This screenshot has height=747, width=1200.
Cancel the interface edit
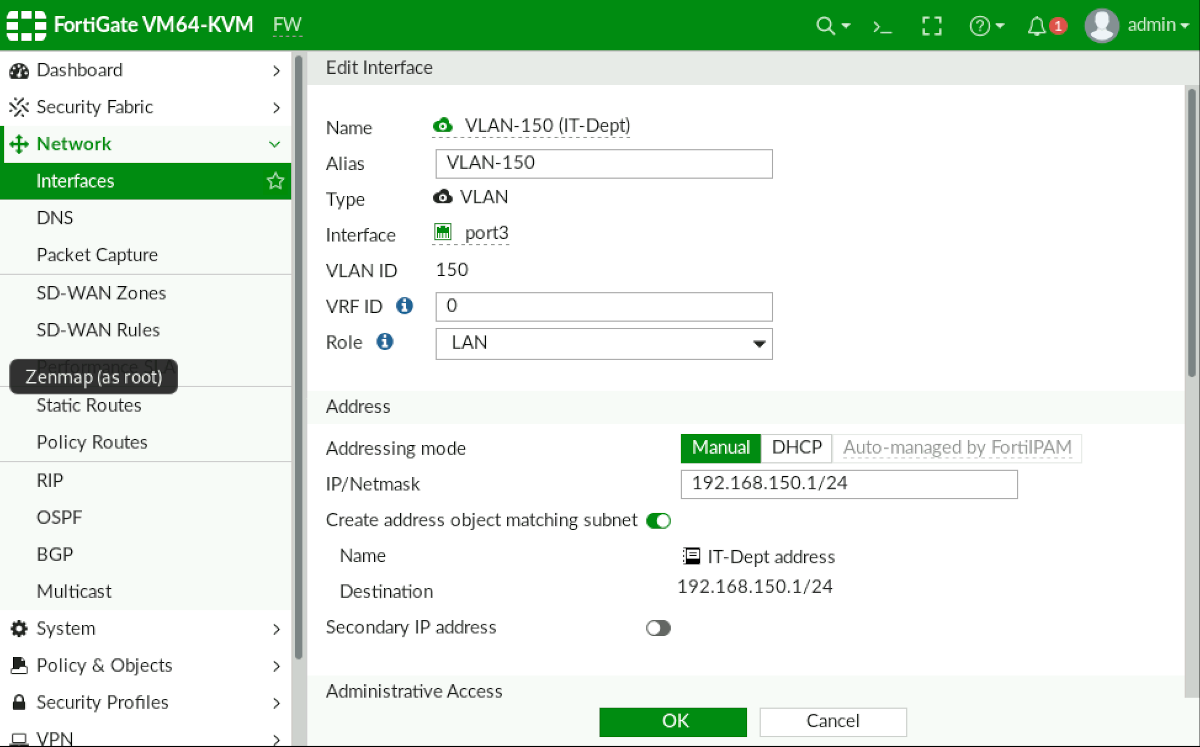[833, 721]
